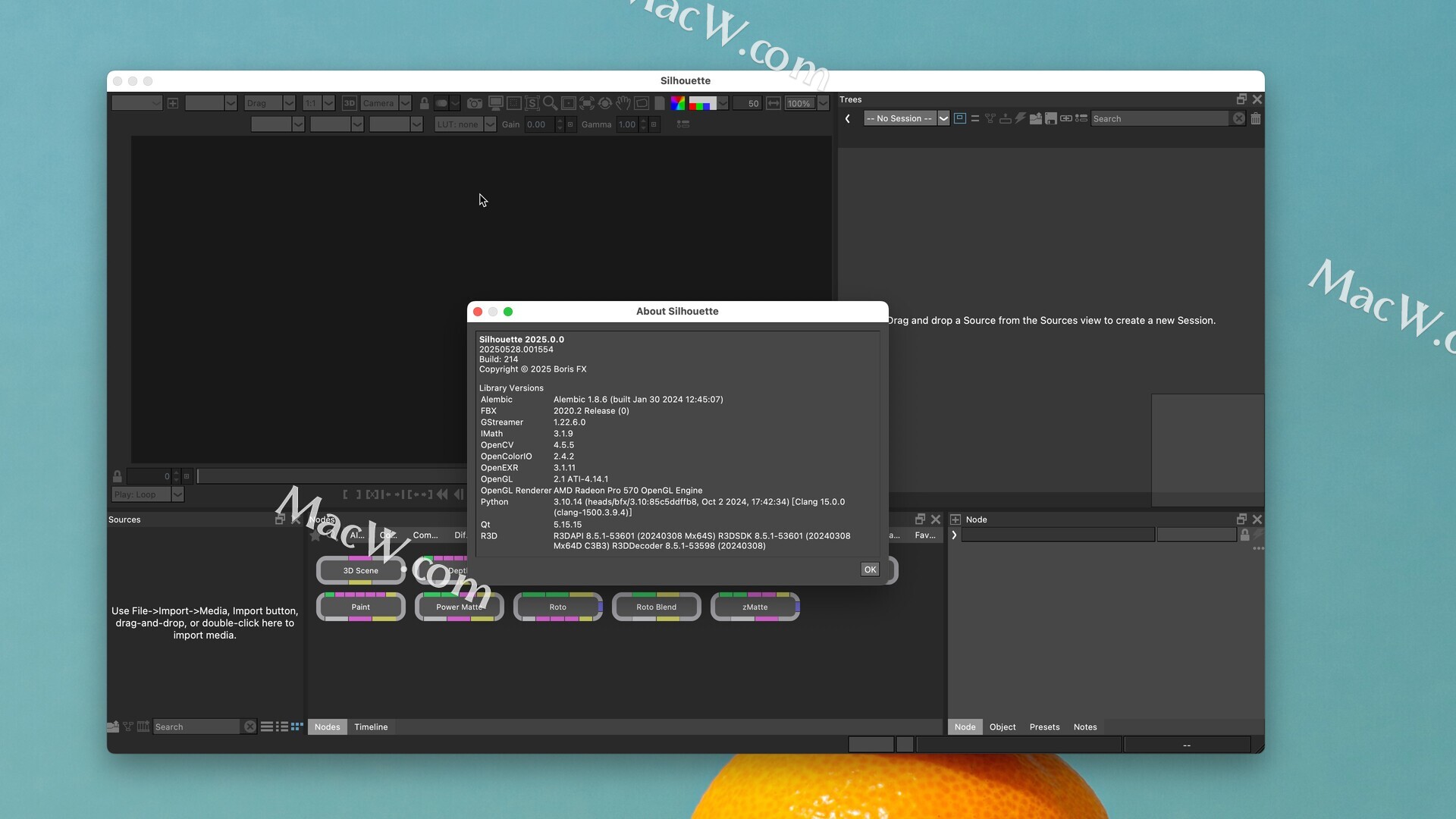
Task: Click the tilted shape overlay icon
Action: point(642,103)
